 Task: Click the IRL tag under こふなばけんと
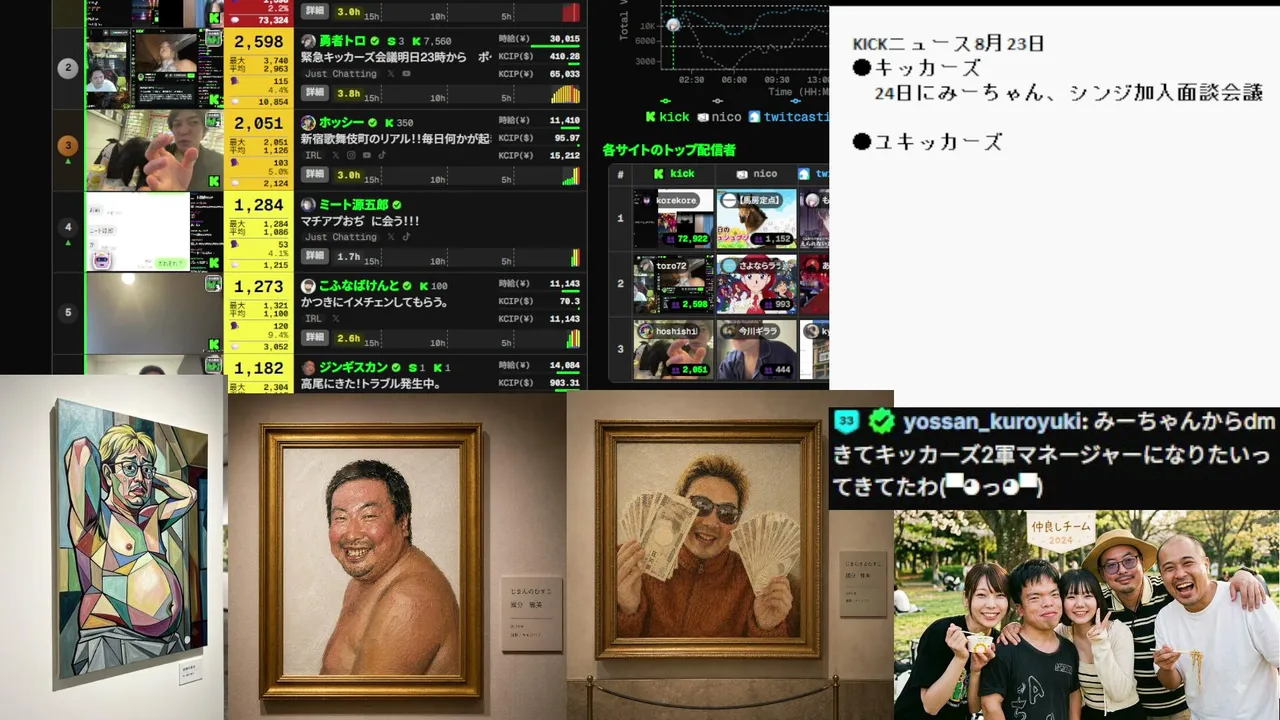point(313,318)
